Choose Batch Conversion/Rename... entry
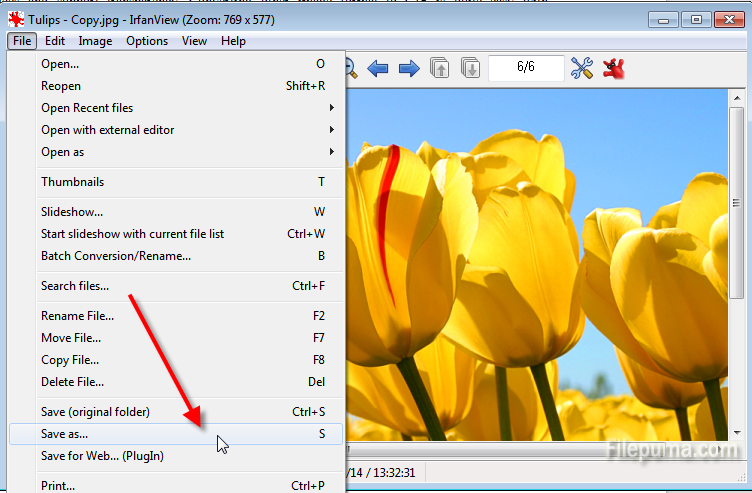The width and height of the screenshot is (752, 493). [116, 256]
